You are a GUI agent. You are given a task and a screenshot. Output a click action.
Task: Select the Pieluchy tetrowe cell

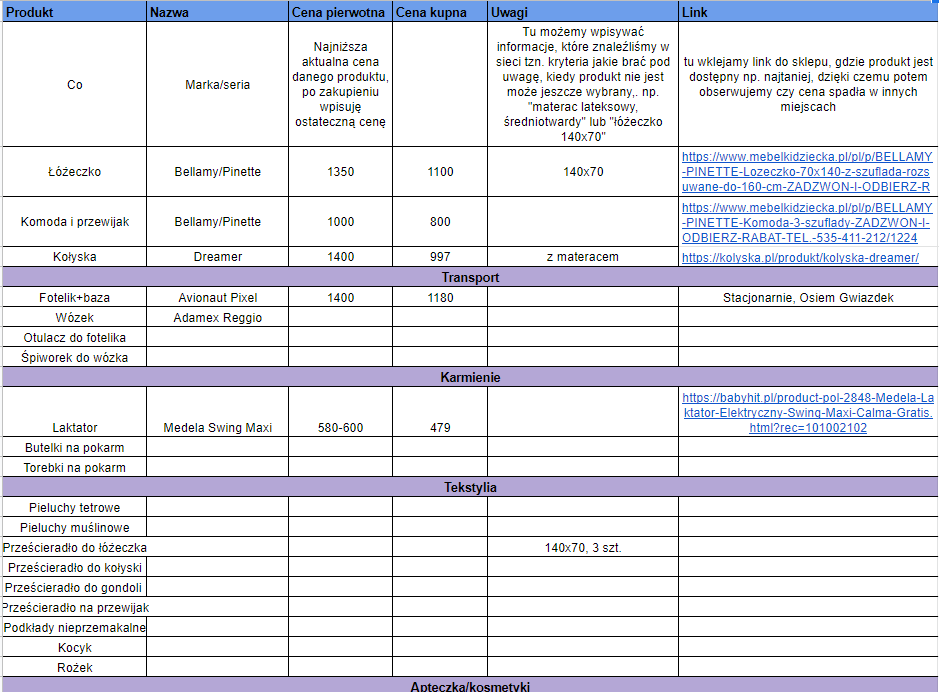tap(74, 508)
